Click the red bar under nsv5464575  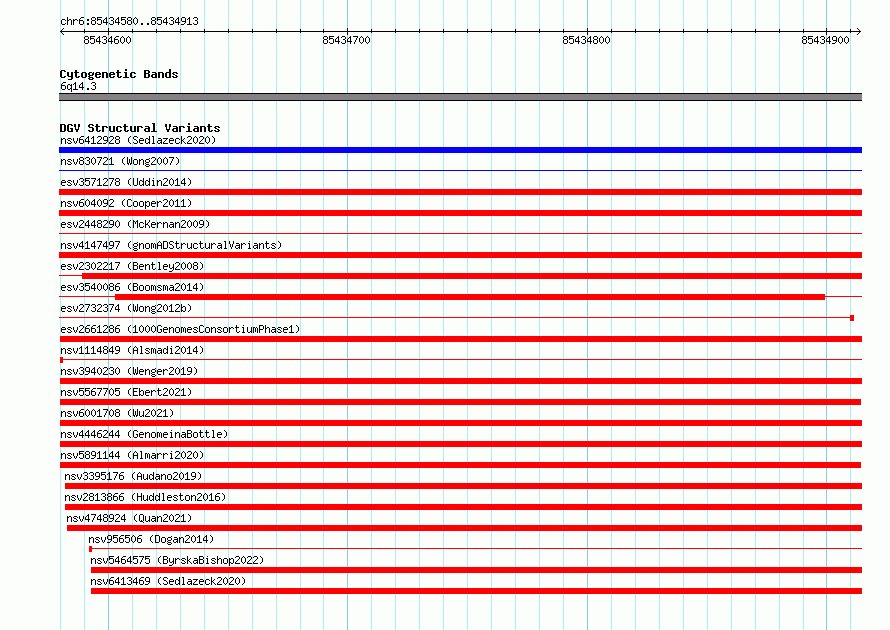click(x=476, y=570)
